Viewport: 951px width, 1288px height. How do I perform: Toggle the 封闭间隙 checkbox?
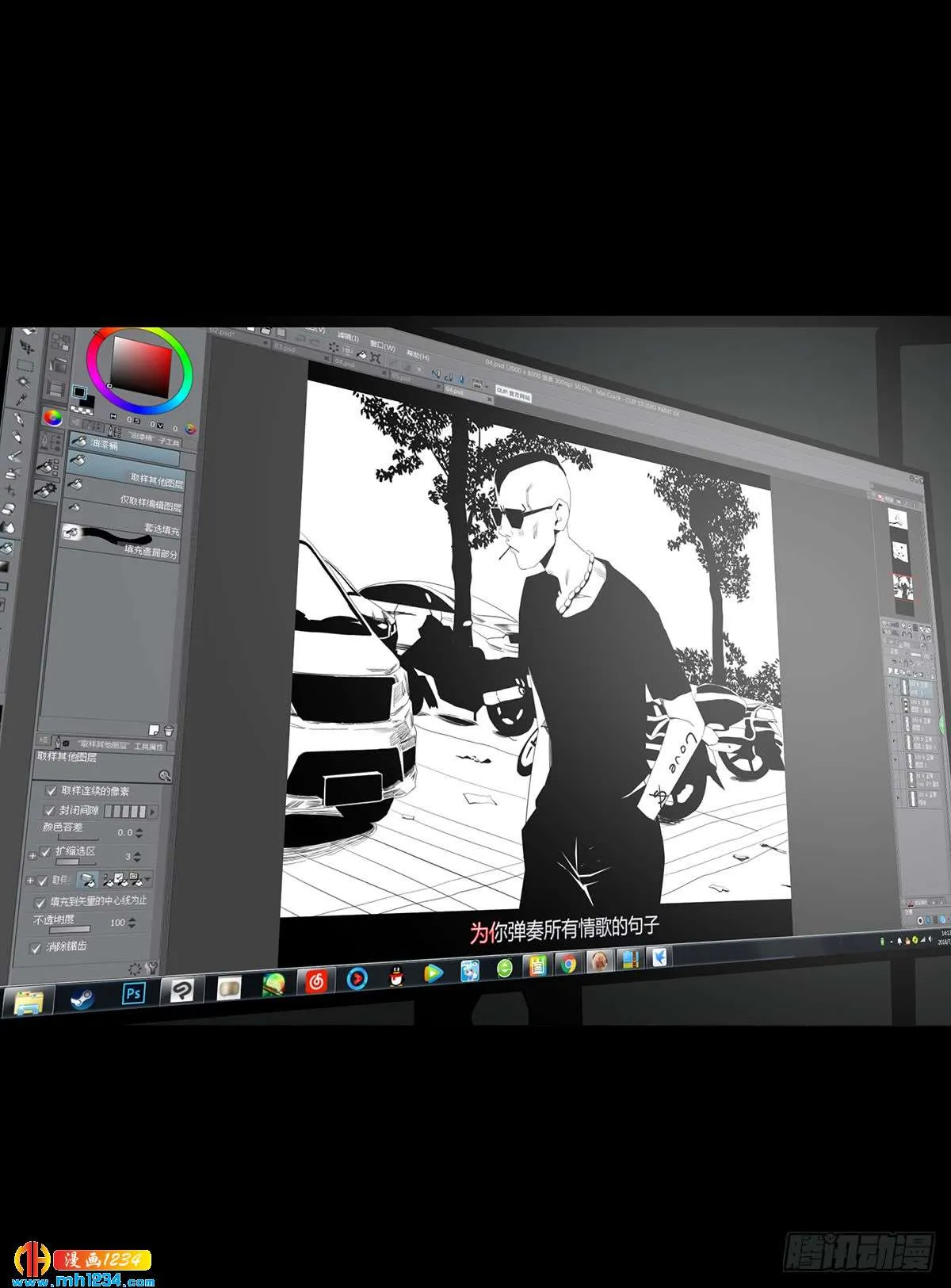(50, 810)
